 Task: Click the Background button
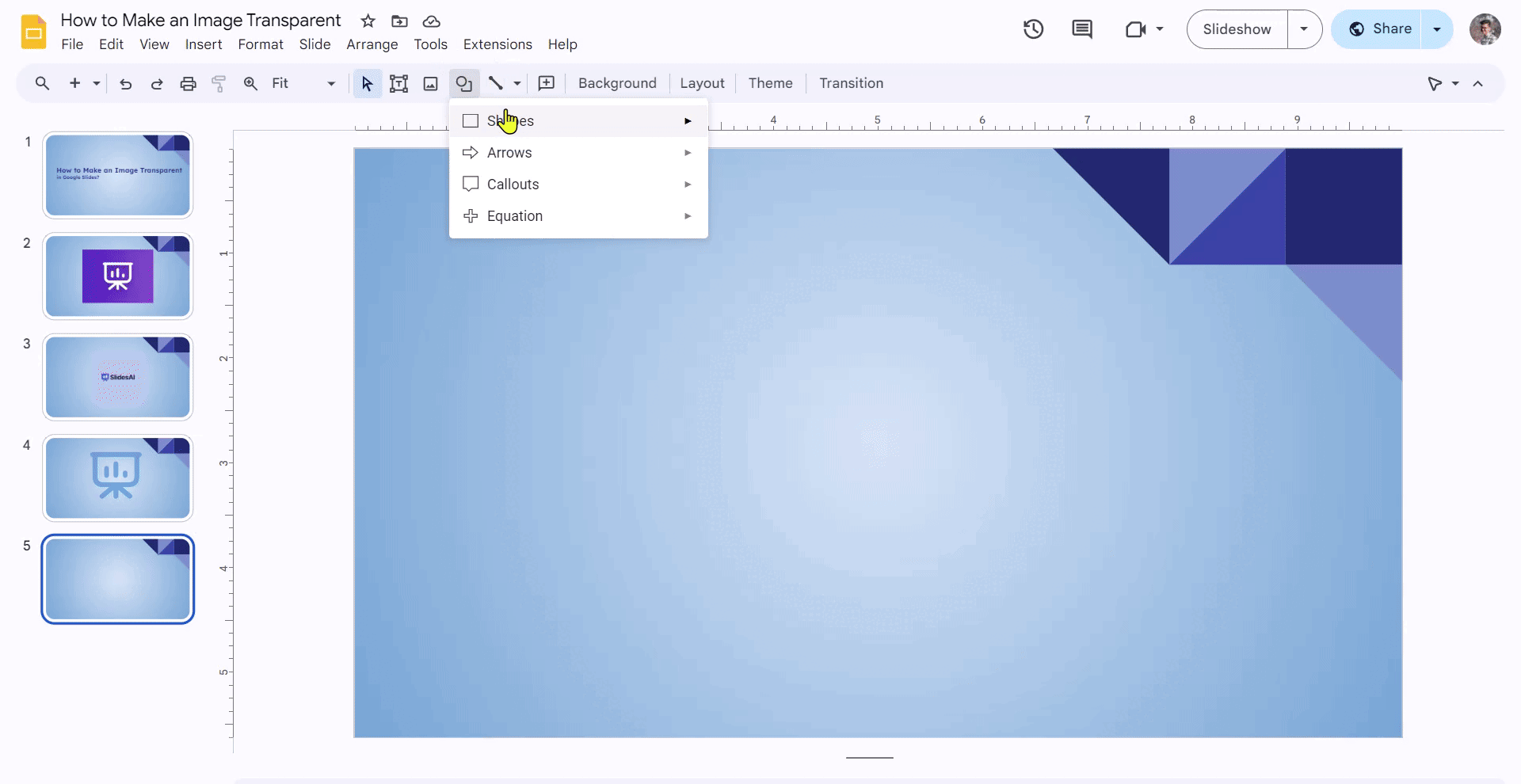point(617,84)
